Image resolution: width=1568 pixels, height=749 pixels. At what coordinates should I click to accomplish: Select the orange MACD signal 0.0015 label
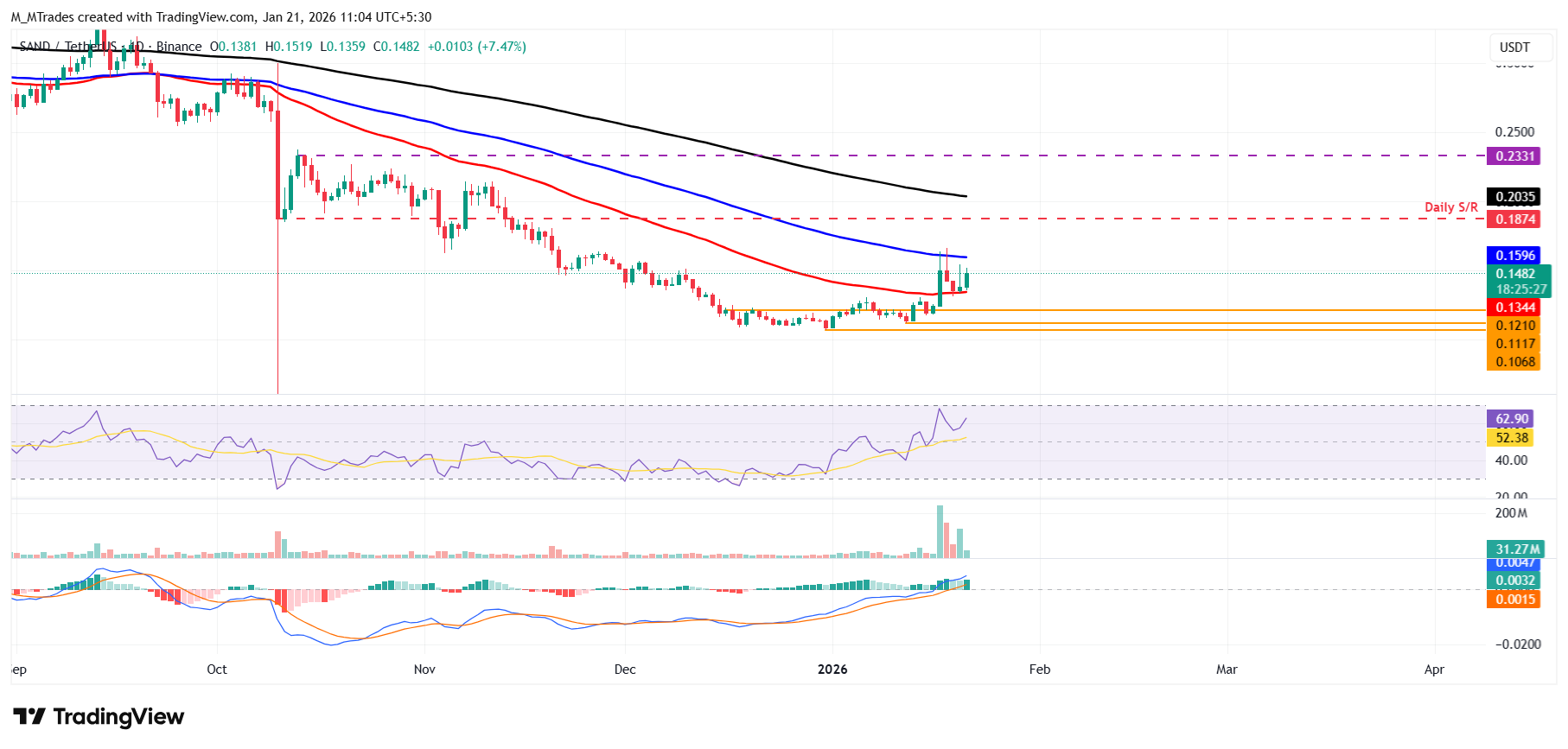click(1514, 600)
